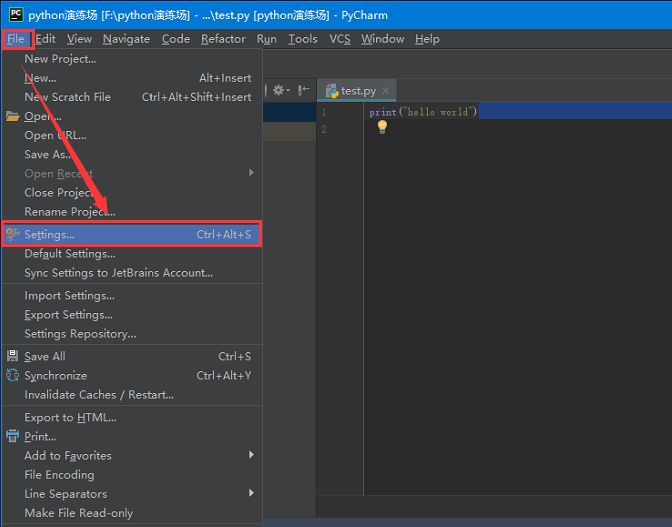Choose Default Settings... entry
The height and width of the screenshot is (527, 672).
click(132, 254)
